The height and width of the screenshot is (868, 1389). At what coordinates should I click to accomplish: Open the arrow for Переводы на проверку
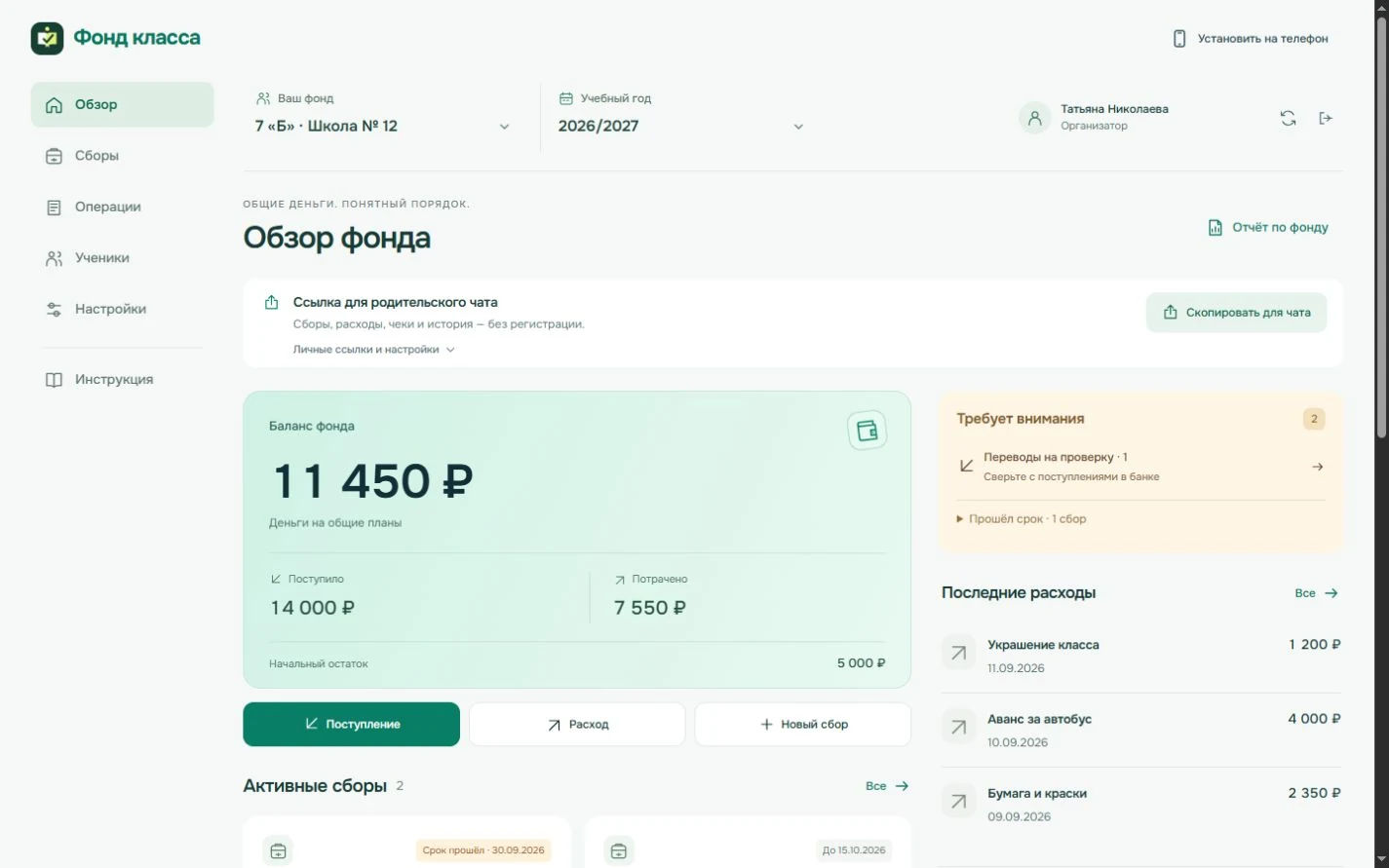[x=1317, y=467]
